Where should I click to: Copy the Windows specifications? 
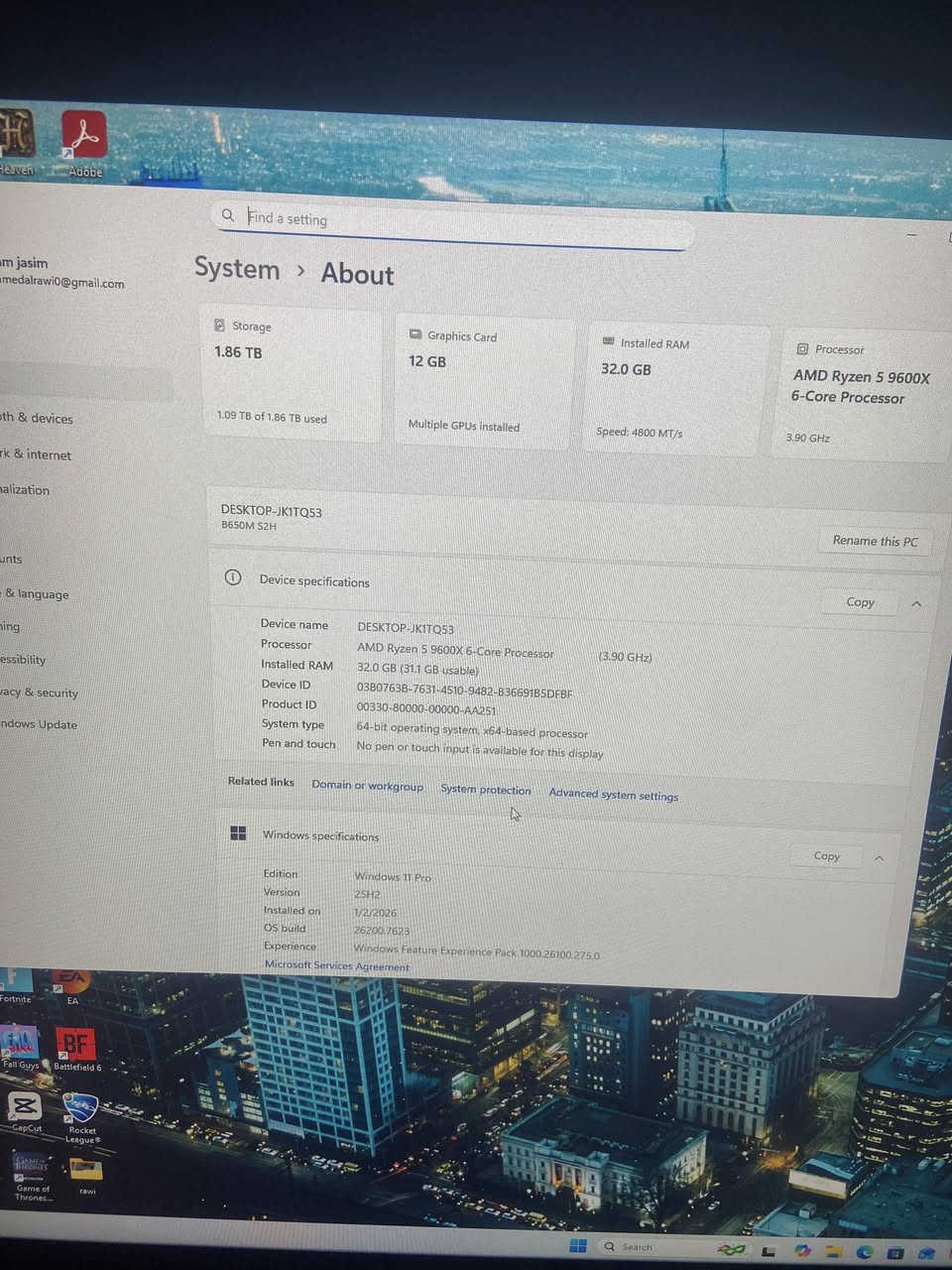tap(826, 856)
